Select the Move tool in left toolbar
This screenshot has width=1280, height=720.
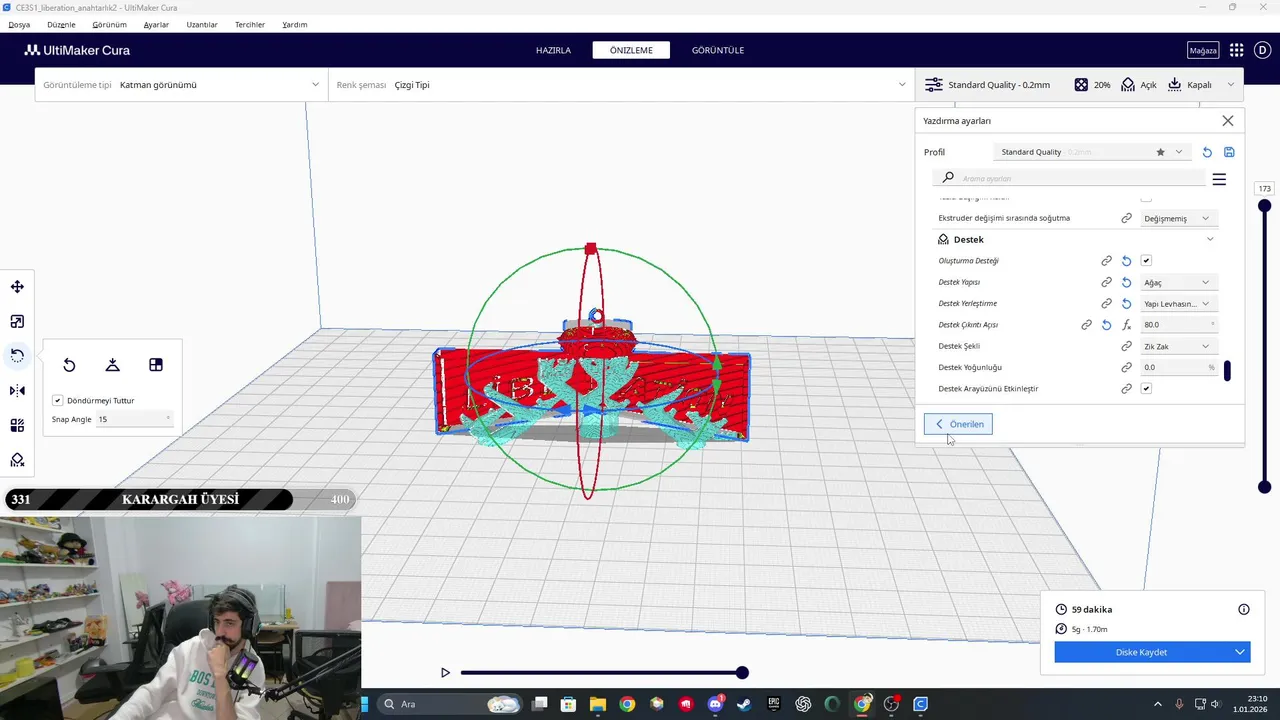(17, 287)
